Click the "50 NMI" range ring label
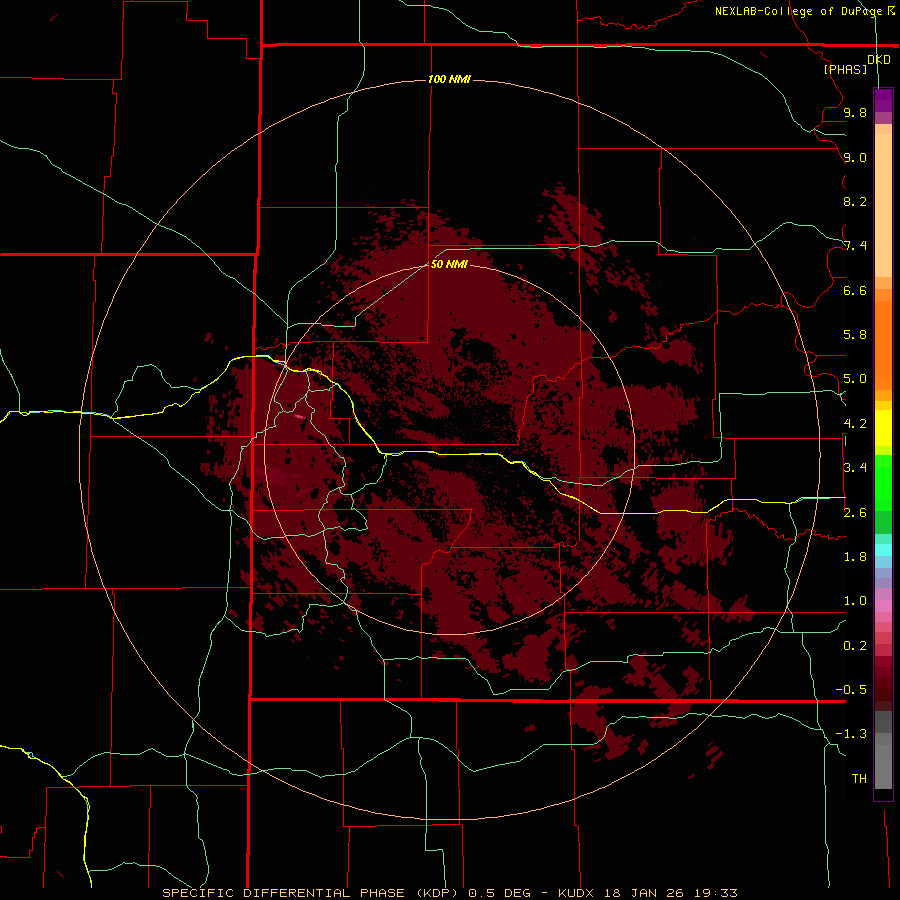The image size is (900, 900). click(449, 264)
